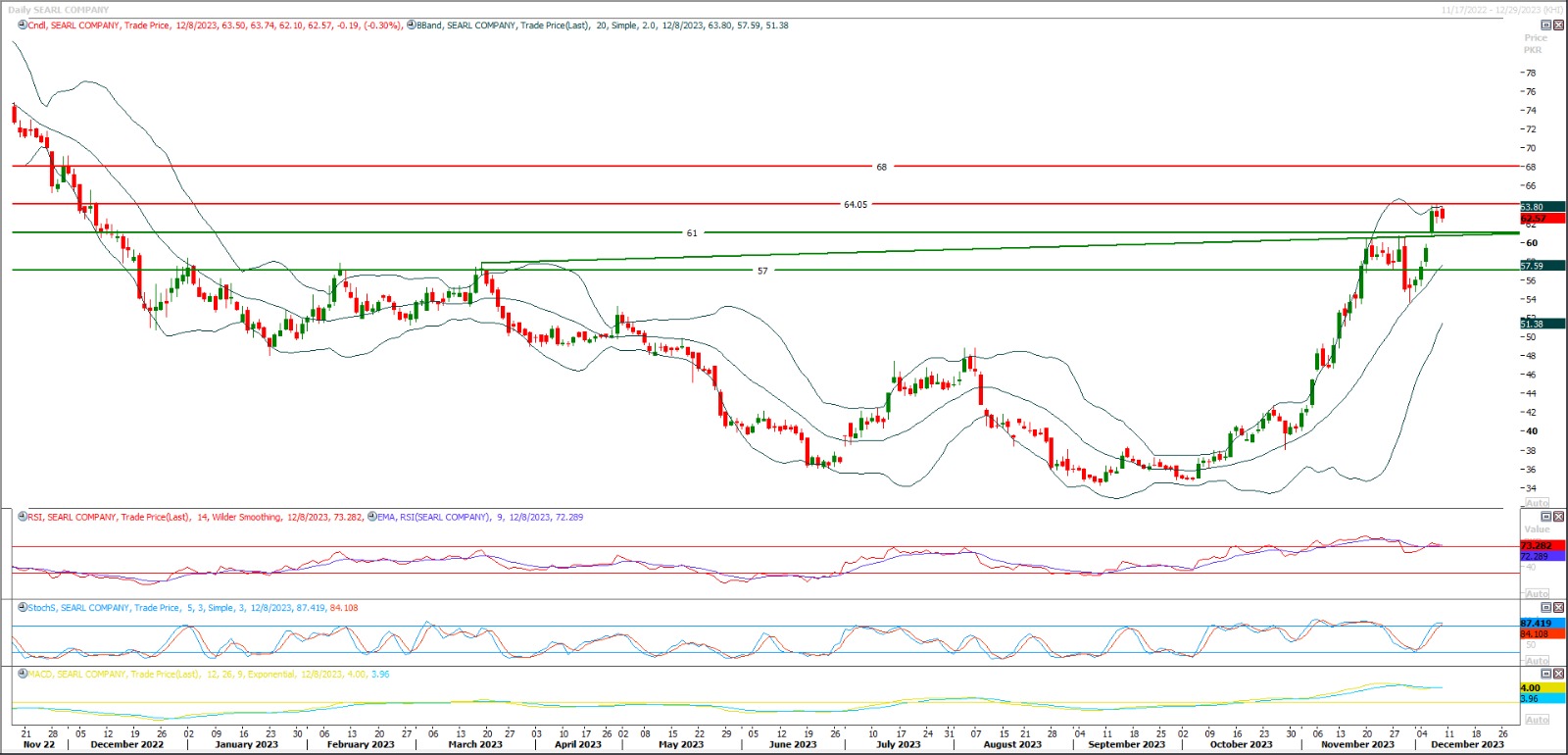
Task: Click the 68 resistance line label
Action: [881, 168]
